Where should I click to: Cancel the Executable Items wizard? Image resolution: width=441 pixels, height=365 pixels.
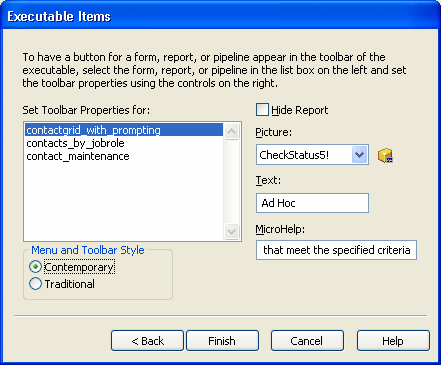click(307, 341)
